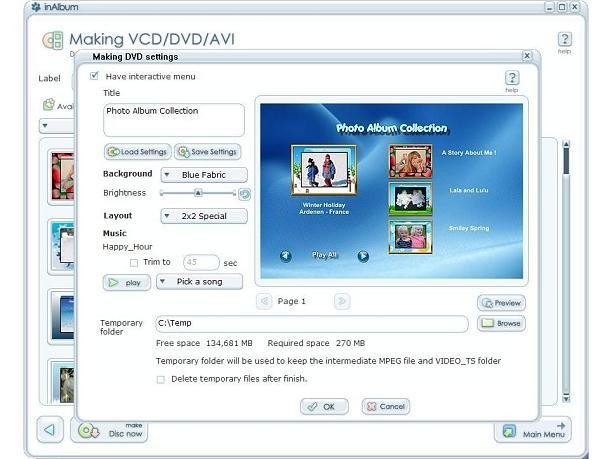612x459 pixels.
Task: Click Load Settings button
Action: 137,152
